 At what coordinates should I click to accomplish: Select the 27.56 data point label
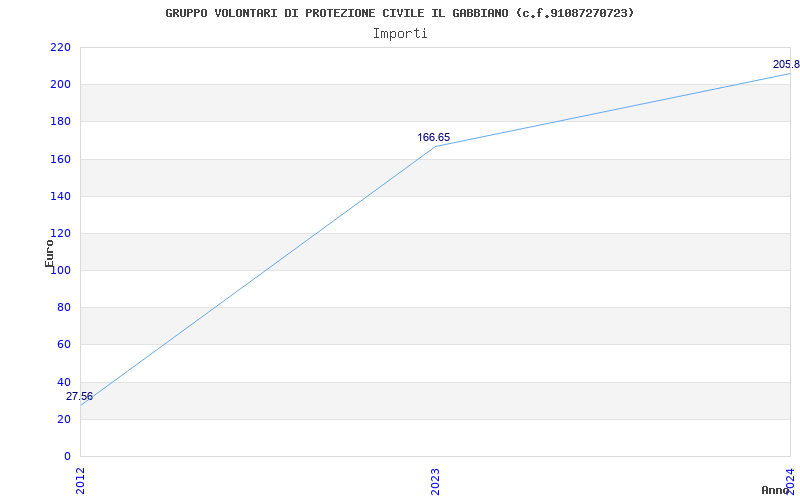tap(80, 396)
